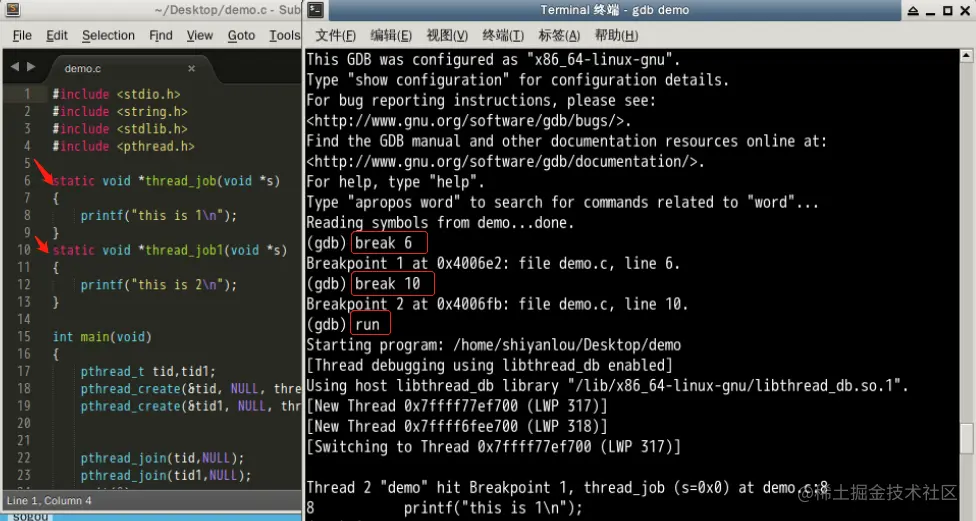Open the Selection menu in Sublime Text
The width and height of the screenshot is (976, 521).
[x=108, y=35]
